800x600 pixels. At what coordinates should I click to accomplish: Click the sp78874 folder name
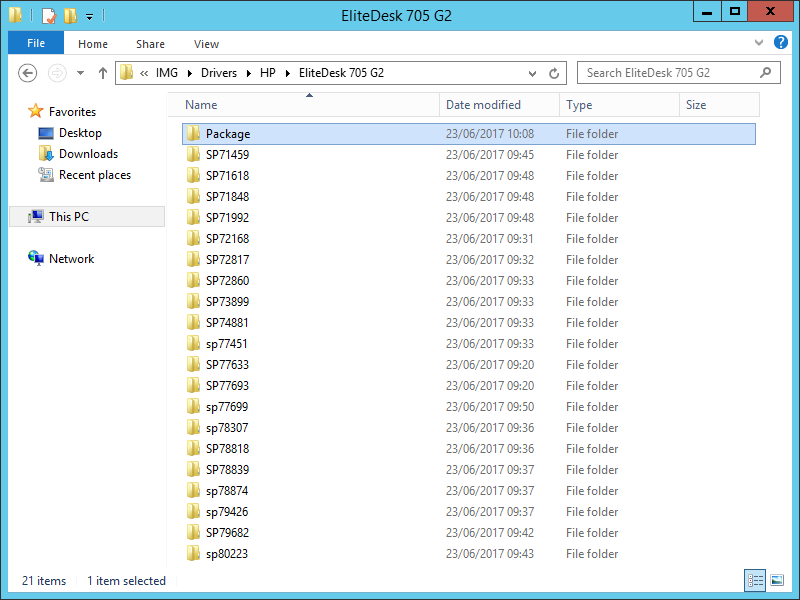227,491
